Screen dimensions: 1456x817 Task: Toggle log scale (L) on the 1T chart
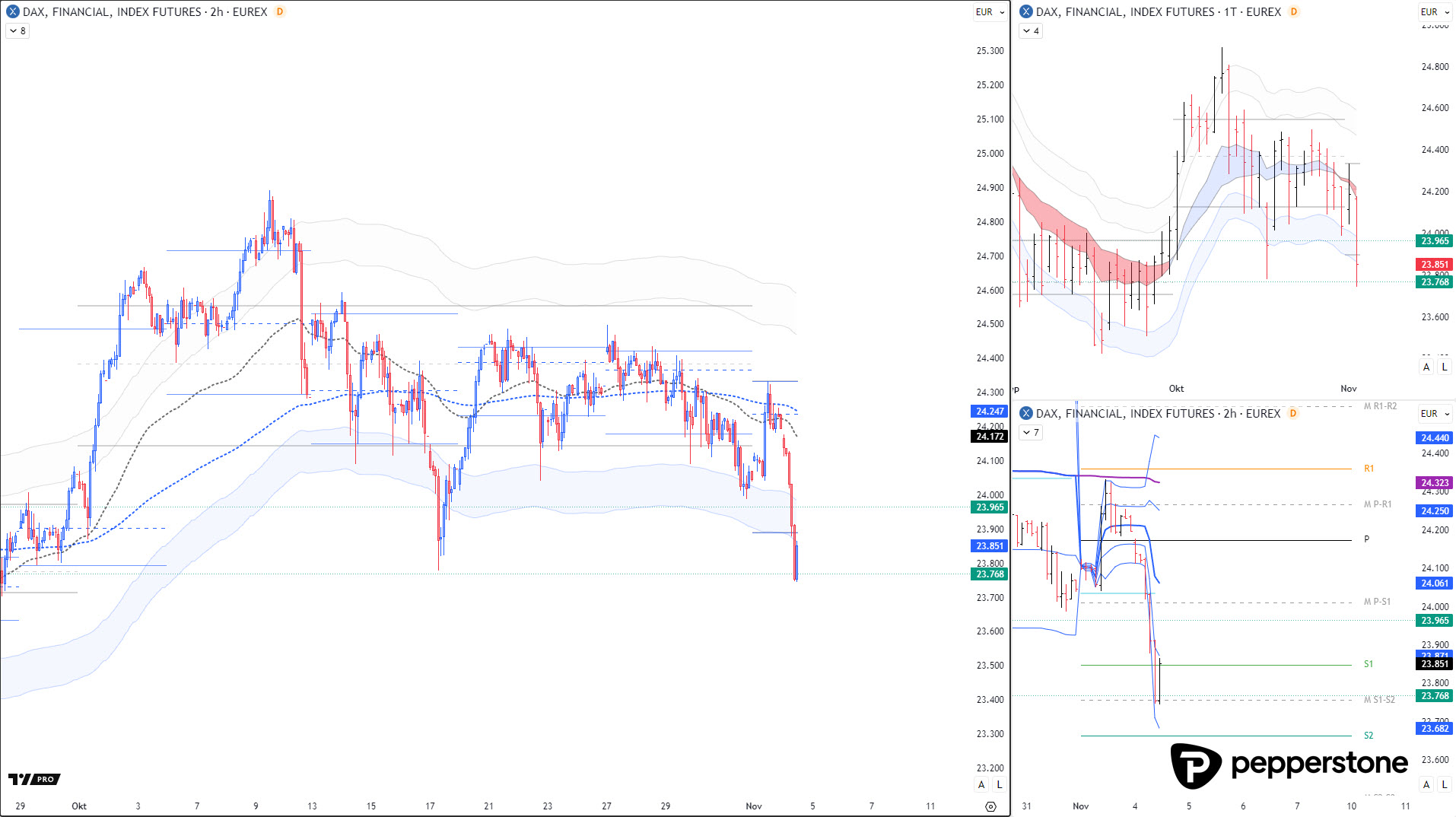pyautogui.click(x=1445, y=367)
